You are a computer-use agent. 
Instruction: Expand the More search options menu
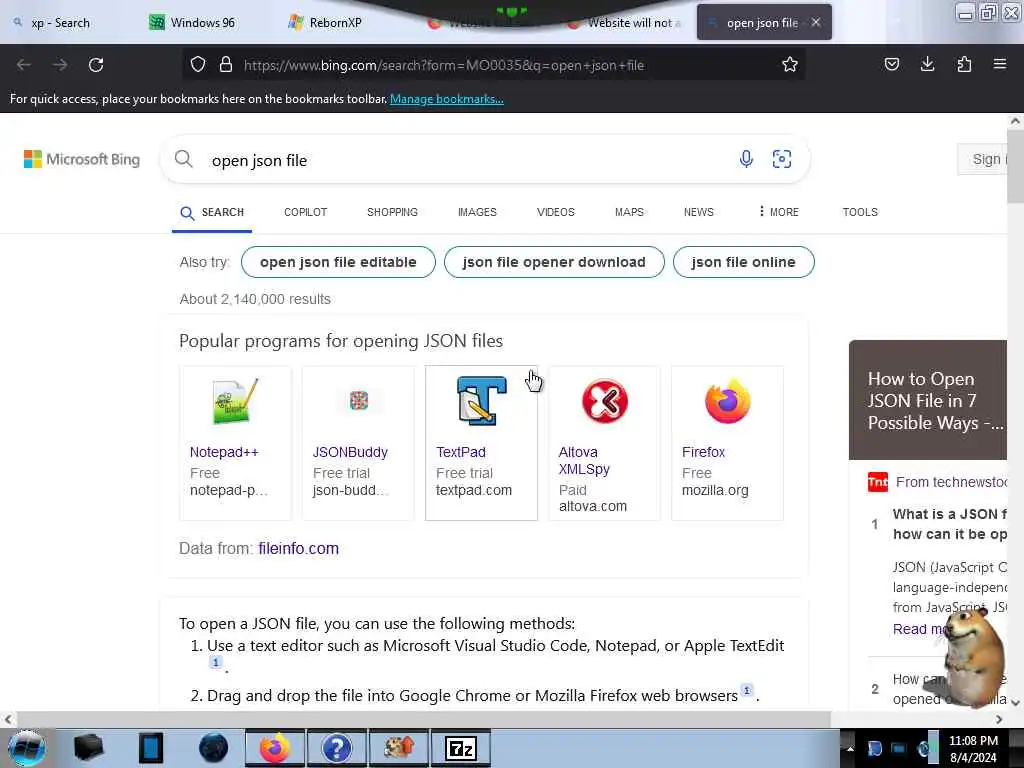pos(778,212)
